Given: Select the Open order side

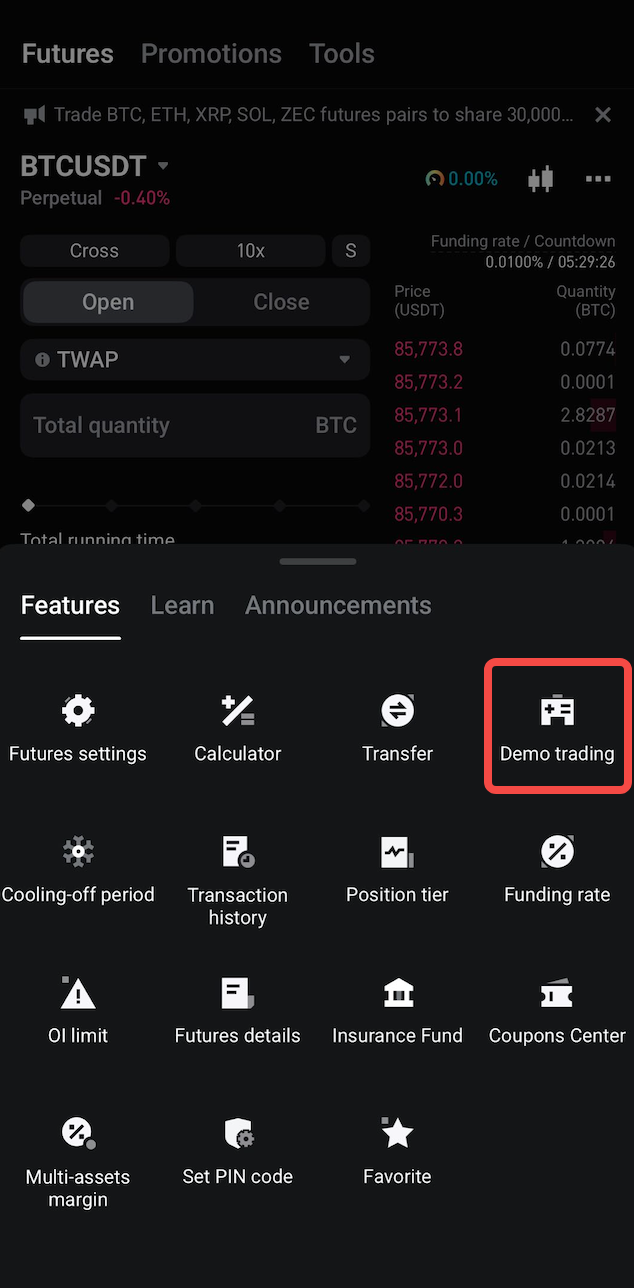Looking at the screenshot, I should point(107,301).
